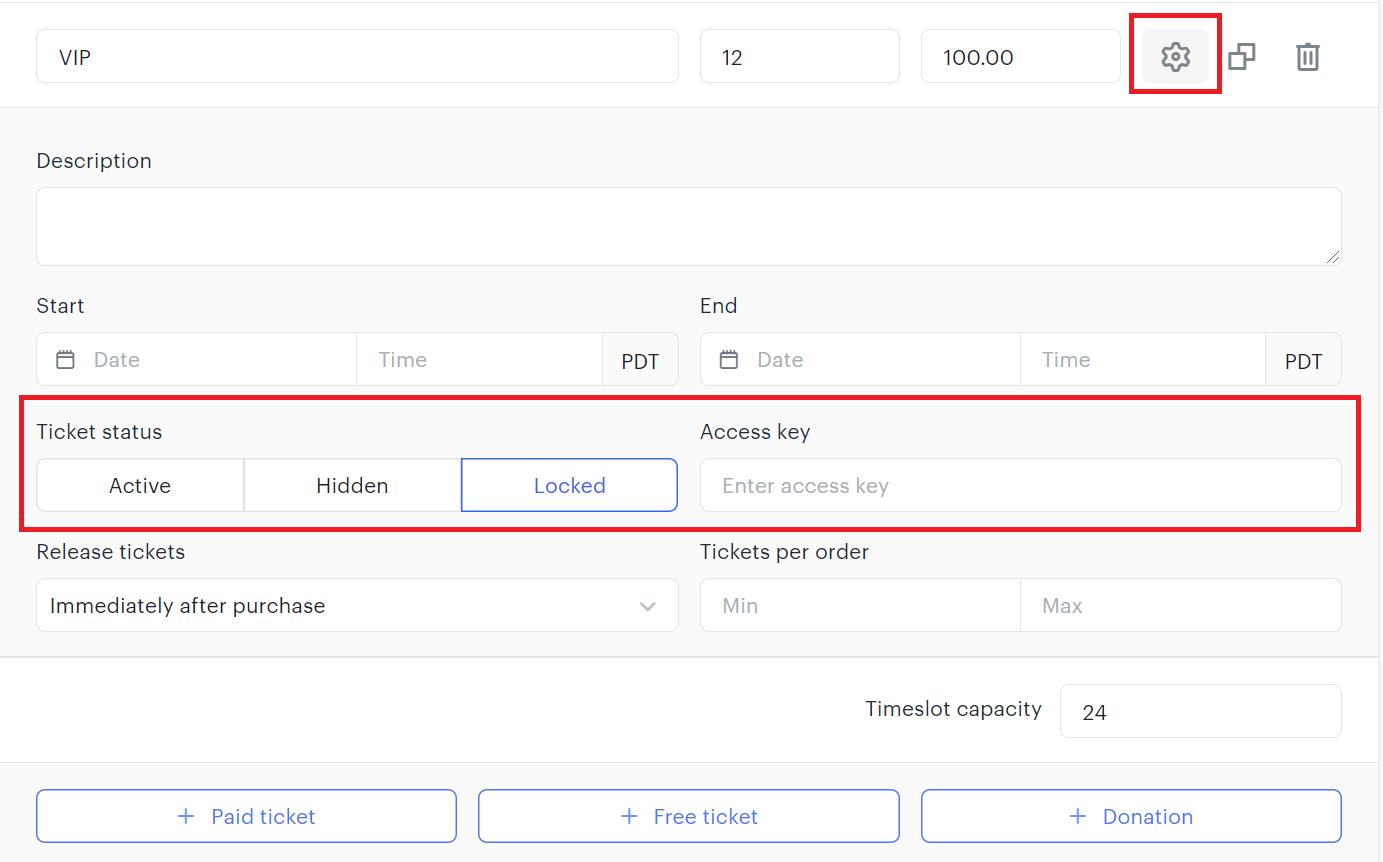Click plus icon on Donation button

pyautogui.click(x=1077, y=816)
